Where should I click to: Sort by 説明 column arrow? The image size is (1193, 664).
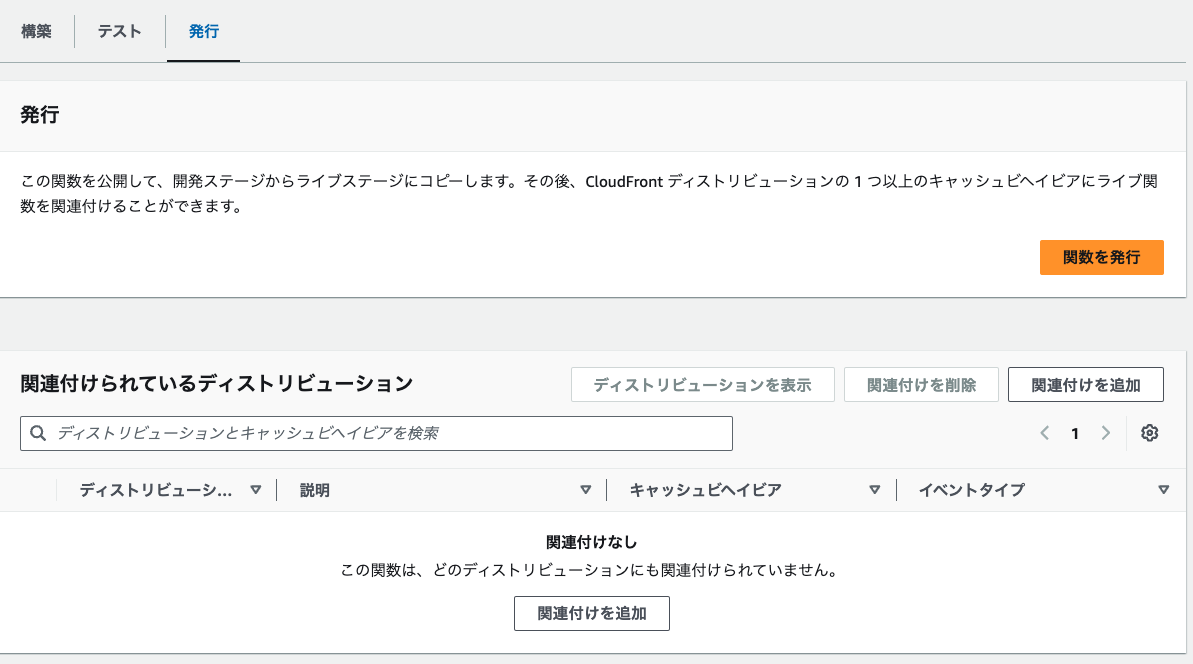pyautogui.click(x=586, y=490)
